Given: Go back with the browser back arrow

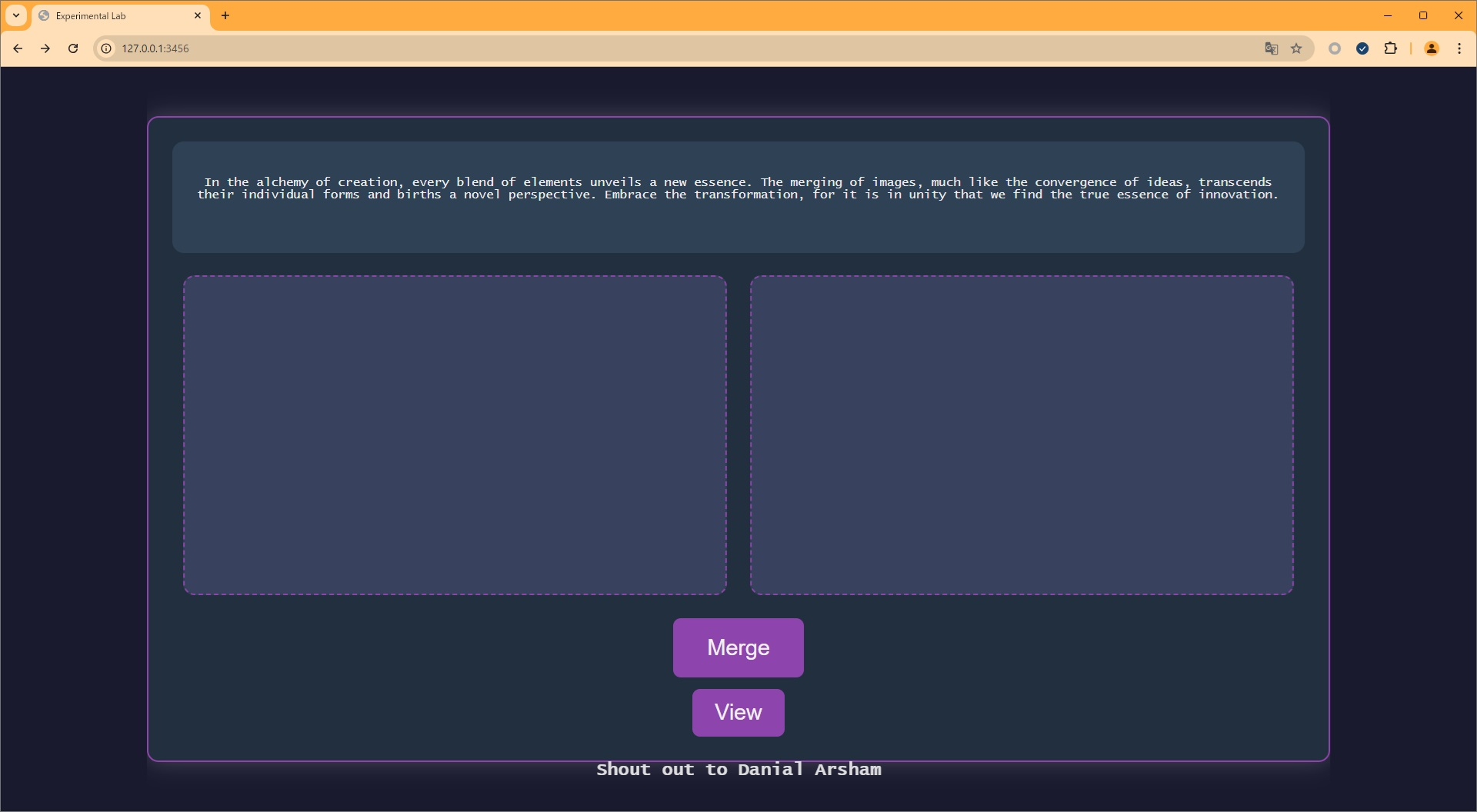Looking at the screenshot, I should tap(18, 48).
